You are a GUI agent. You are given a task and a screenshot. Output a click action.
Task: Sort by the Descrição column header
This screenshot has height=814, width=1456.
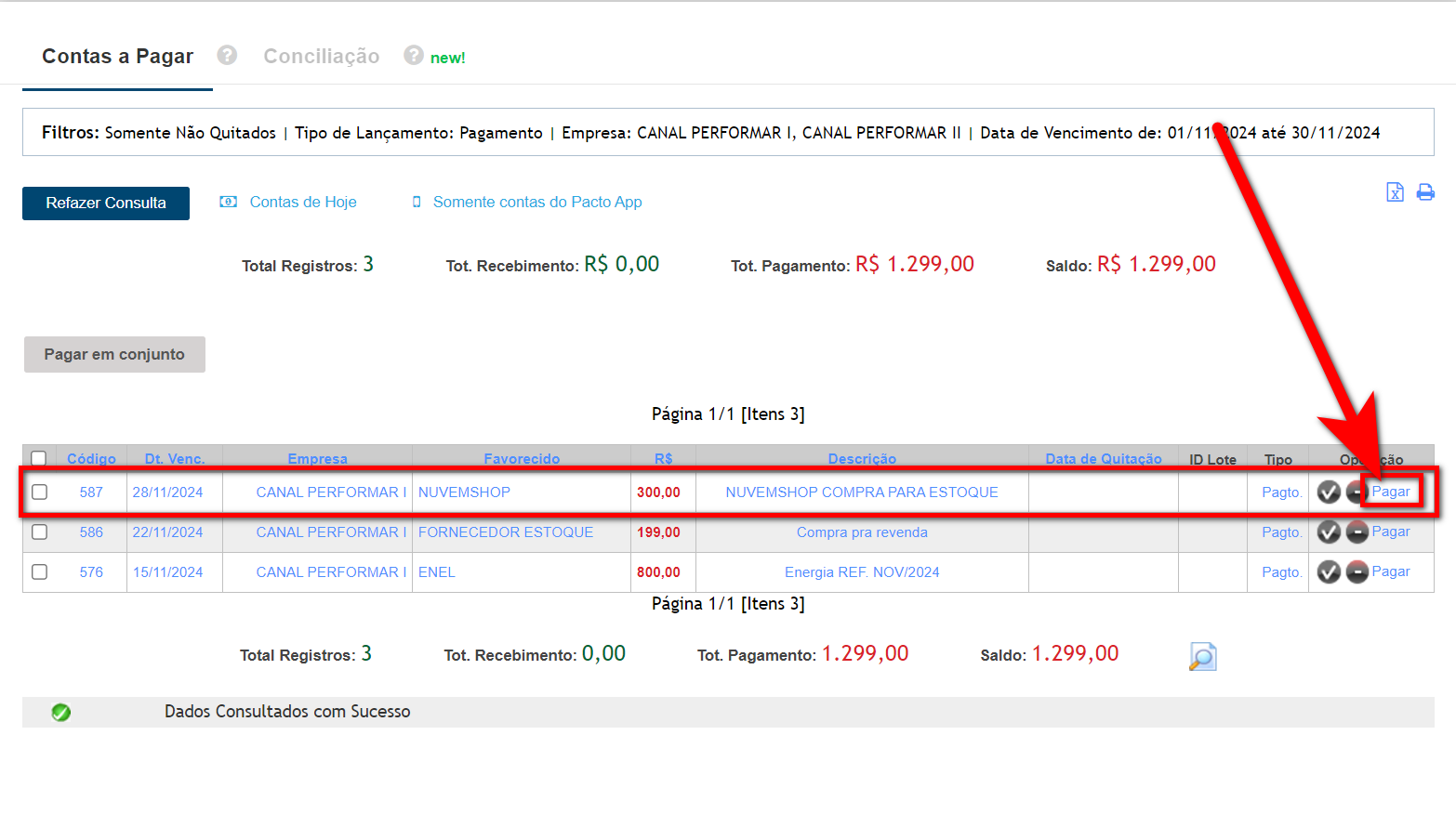coord(862,458)
